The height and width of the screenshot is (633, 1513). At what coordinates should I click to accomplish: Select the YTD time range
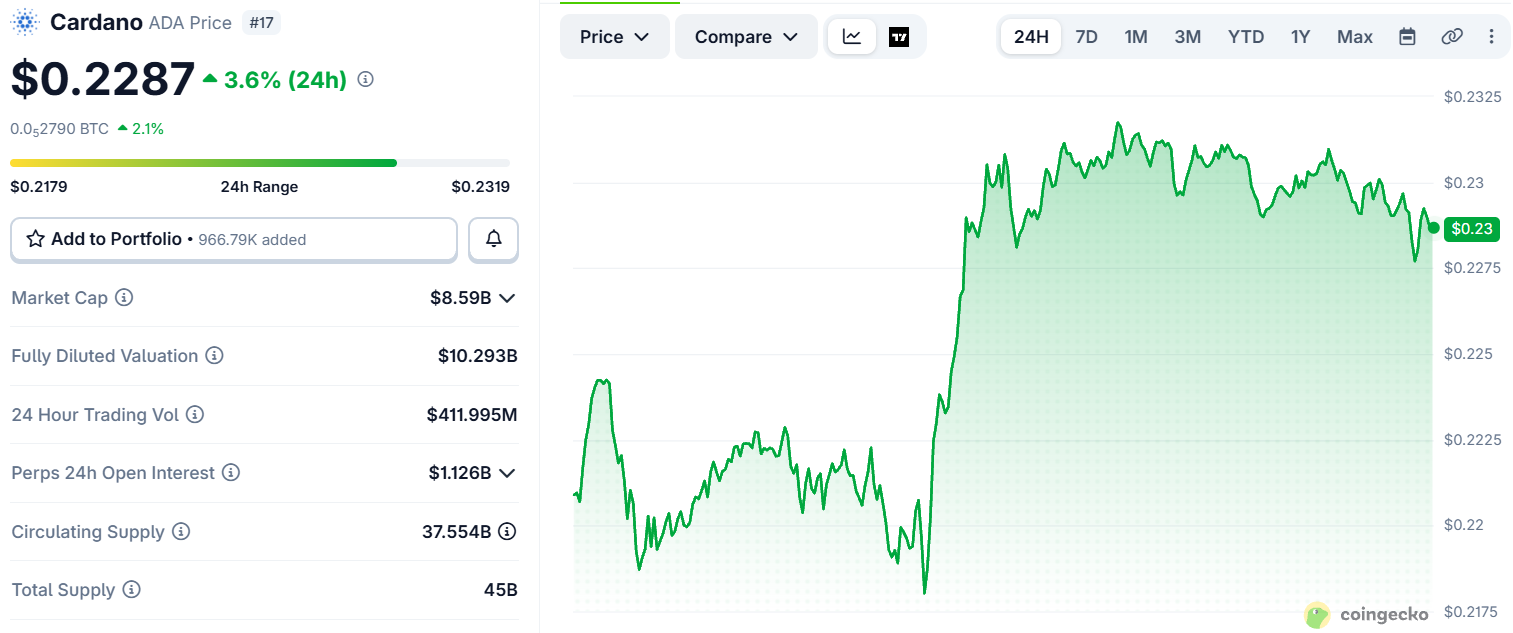click(x=1246, y=37)
